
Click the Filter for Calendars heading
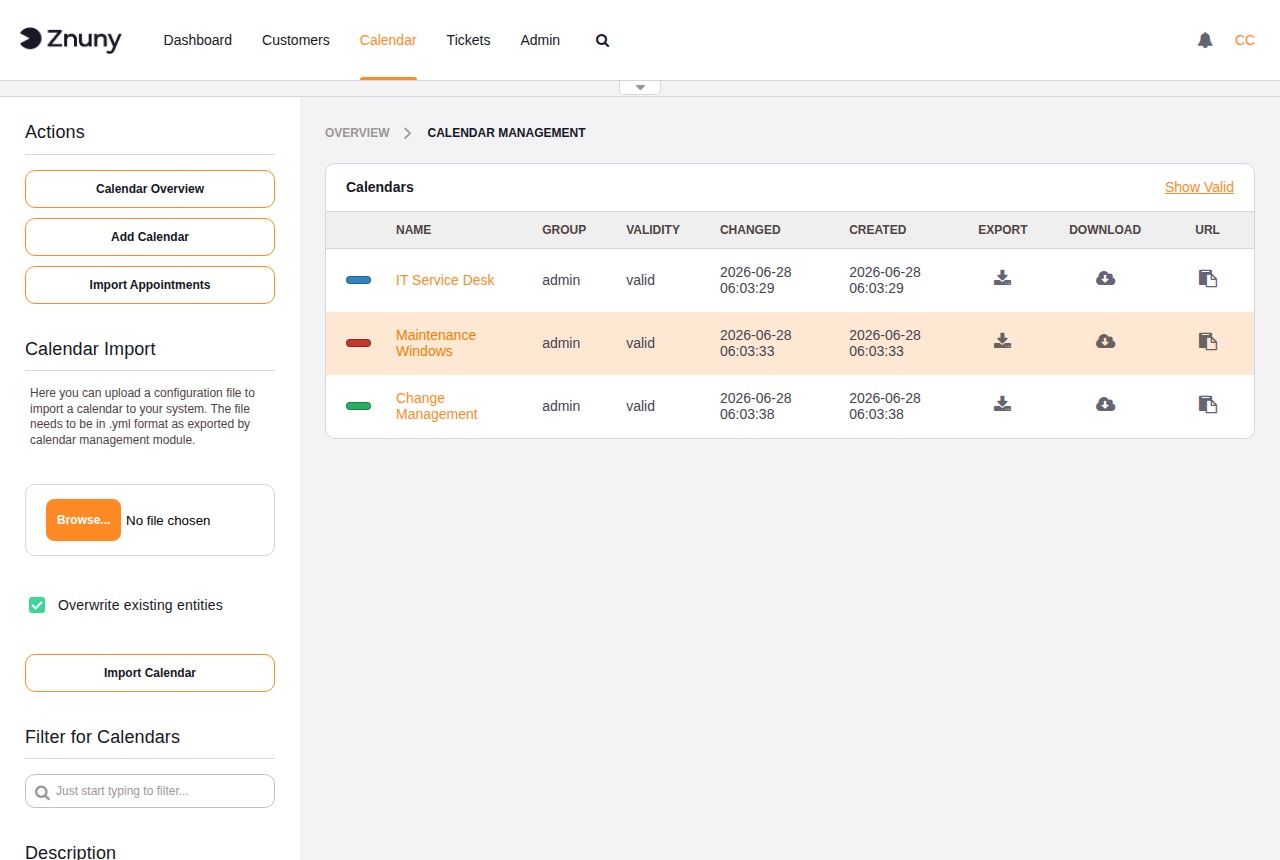102,737
